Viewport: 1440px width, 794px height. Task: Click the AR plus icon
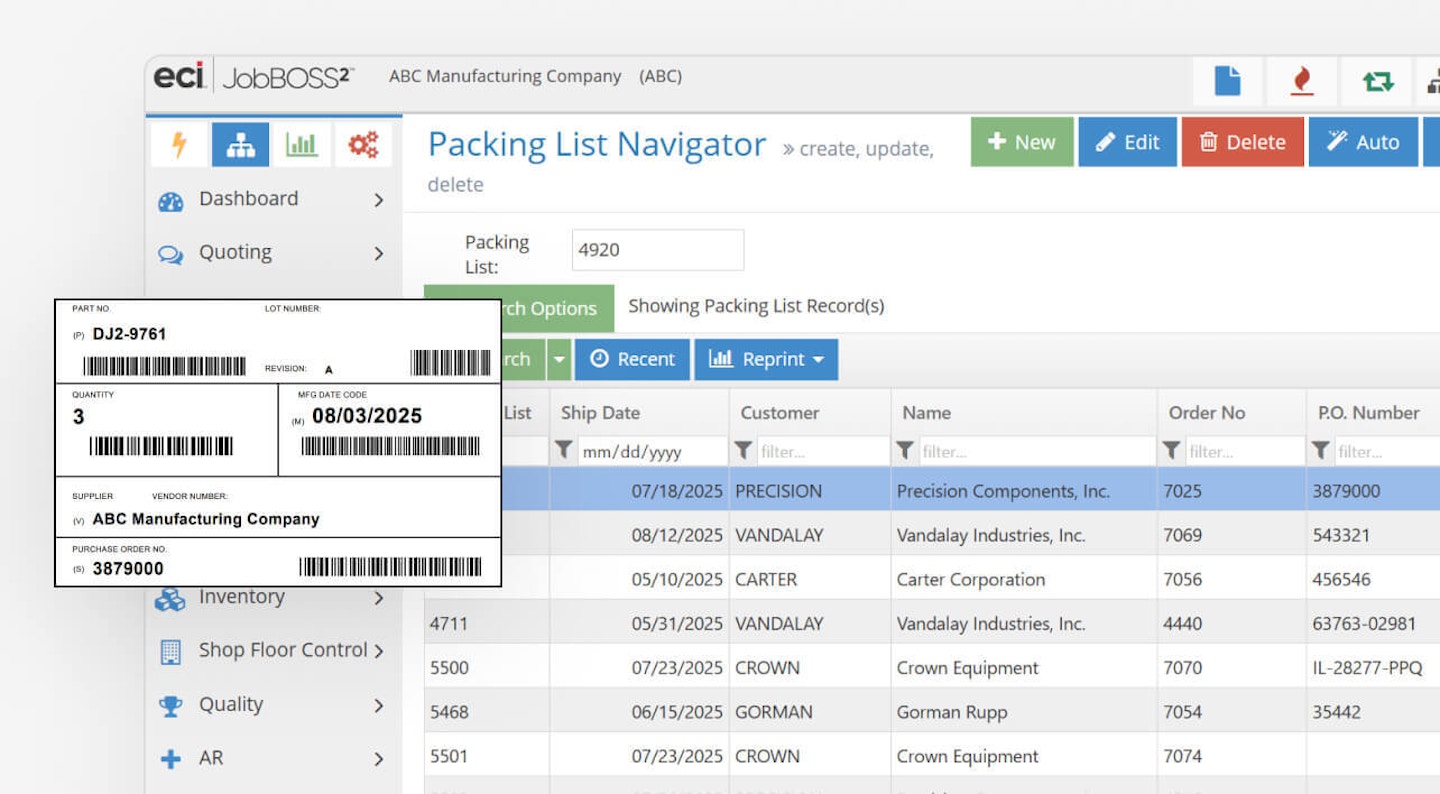coord(171,759)
